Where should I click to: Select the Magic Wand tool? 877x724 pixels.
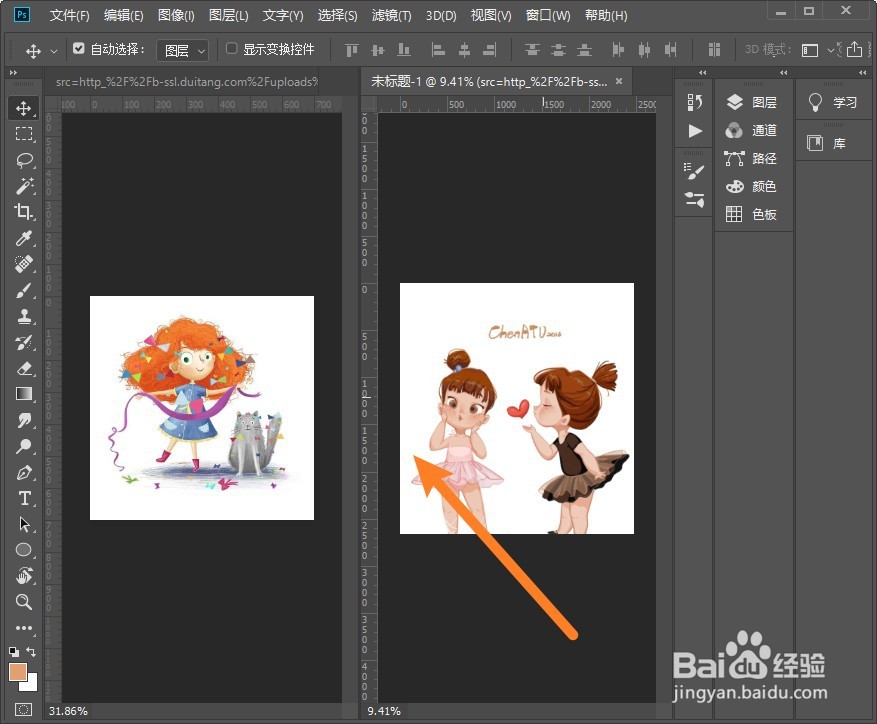tap(23, 186)
